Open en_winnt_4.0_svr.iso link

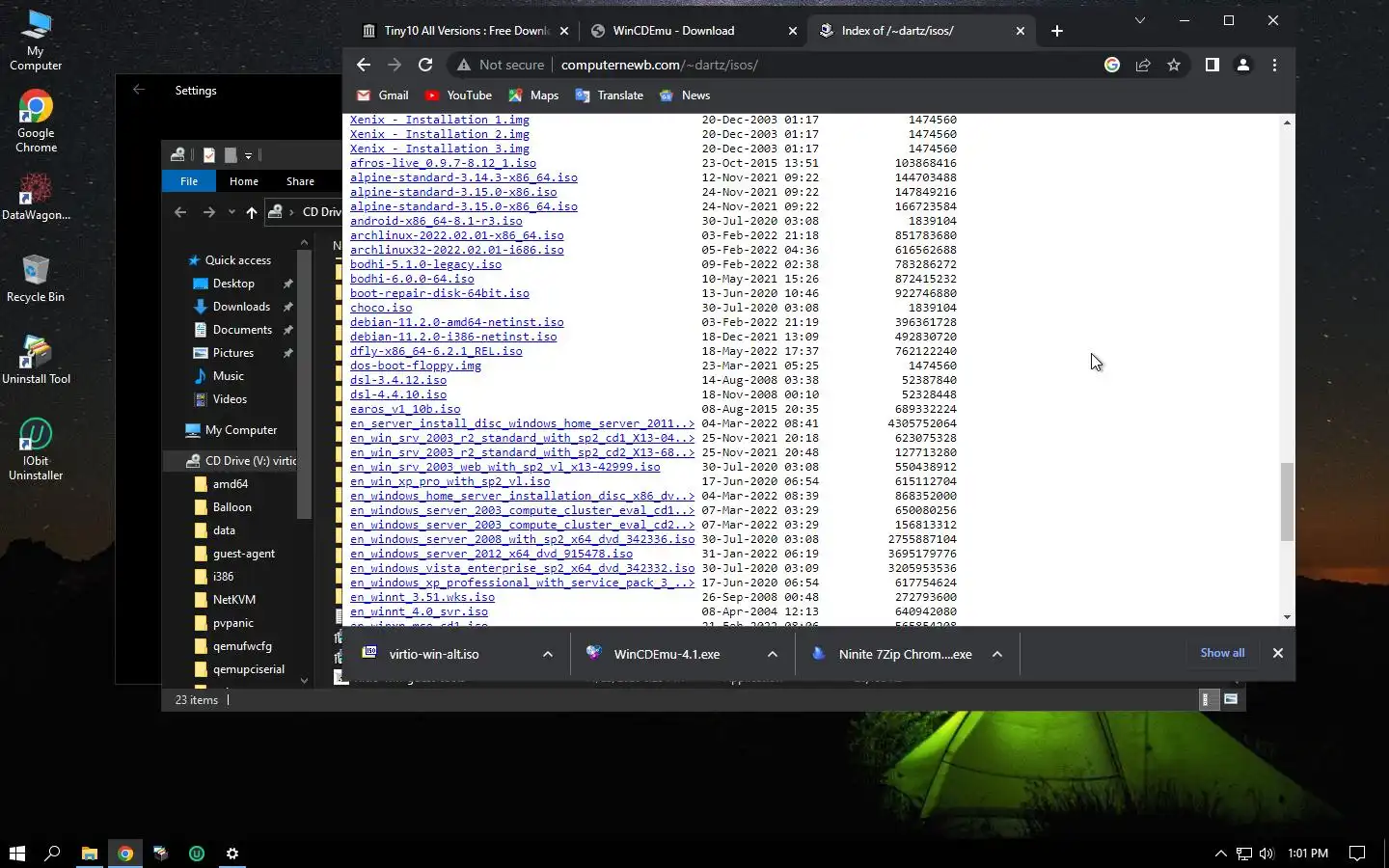click(x=419, y=611)
